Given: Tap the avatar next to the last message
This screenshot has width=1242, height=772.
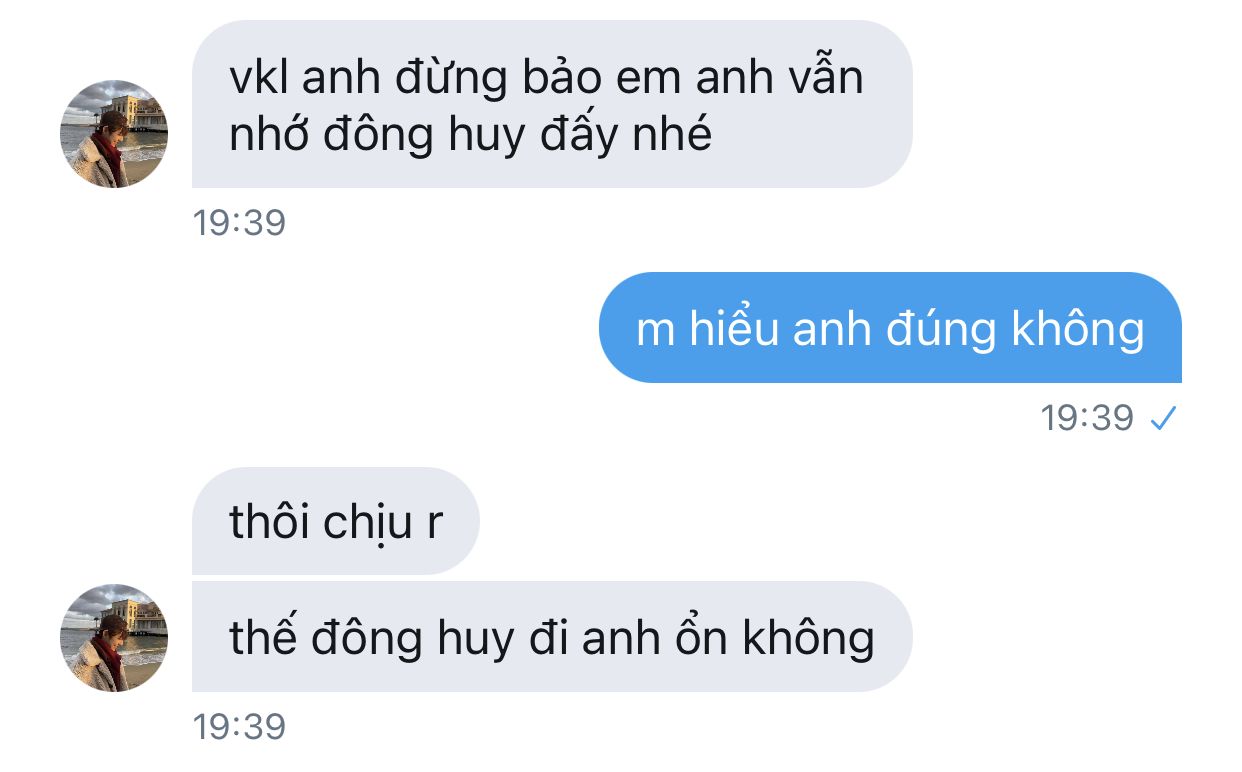Looking at the screenshot, I should pyautogui.click(x=114, y=638).
